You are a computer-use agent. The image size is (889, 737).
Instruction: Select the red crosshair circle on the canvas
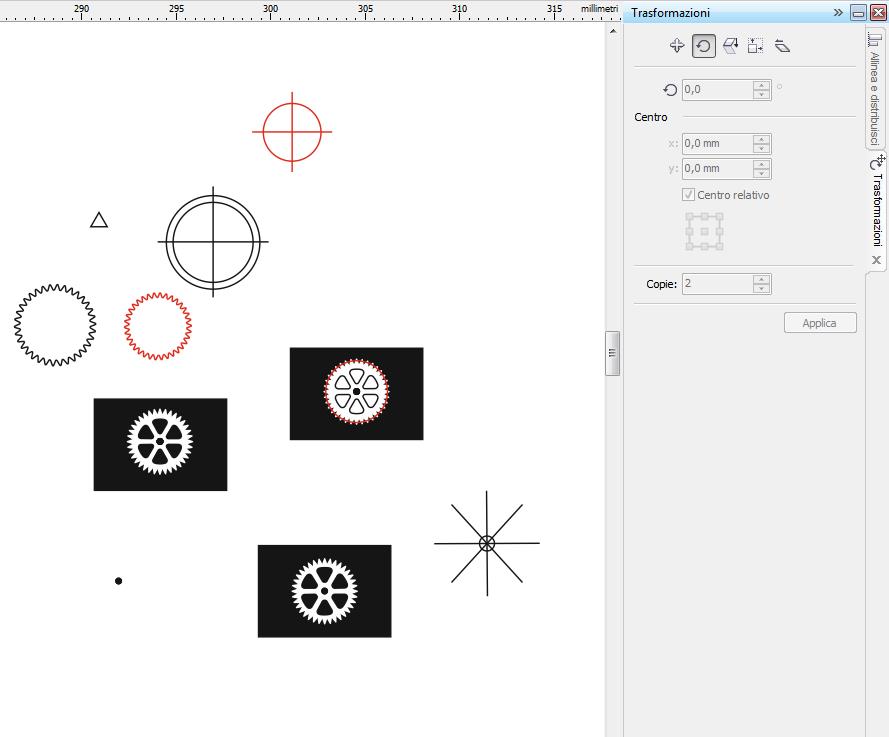pos(292,132)
